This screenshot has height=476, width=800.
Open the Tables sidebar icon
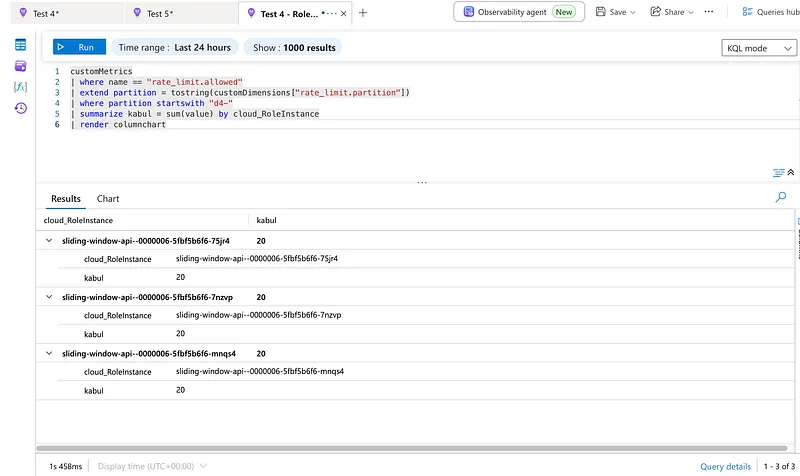[20, 45]
